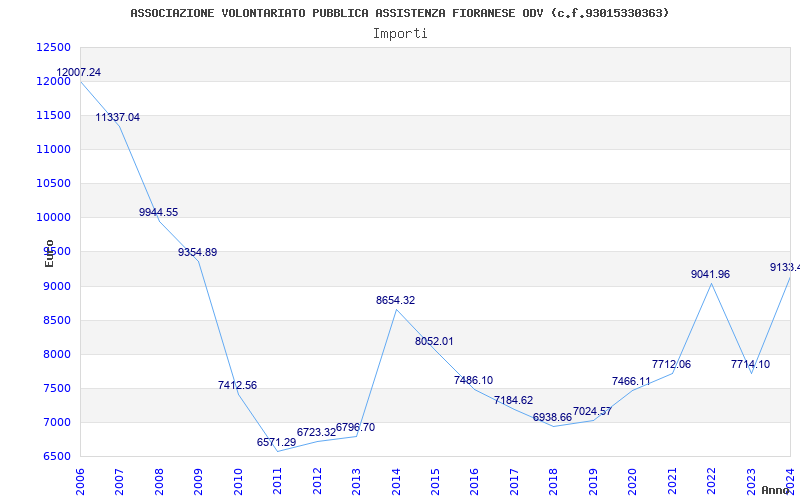Click the 12000 Euro axis value

54,82
